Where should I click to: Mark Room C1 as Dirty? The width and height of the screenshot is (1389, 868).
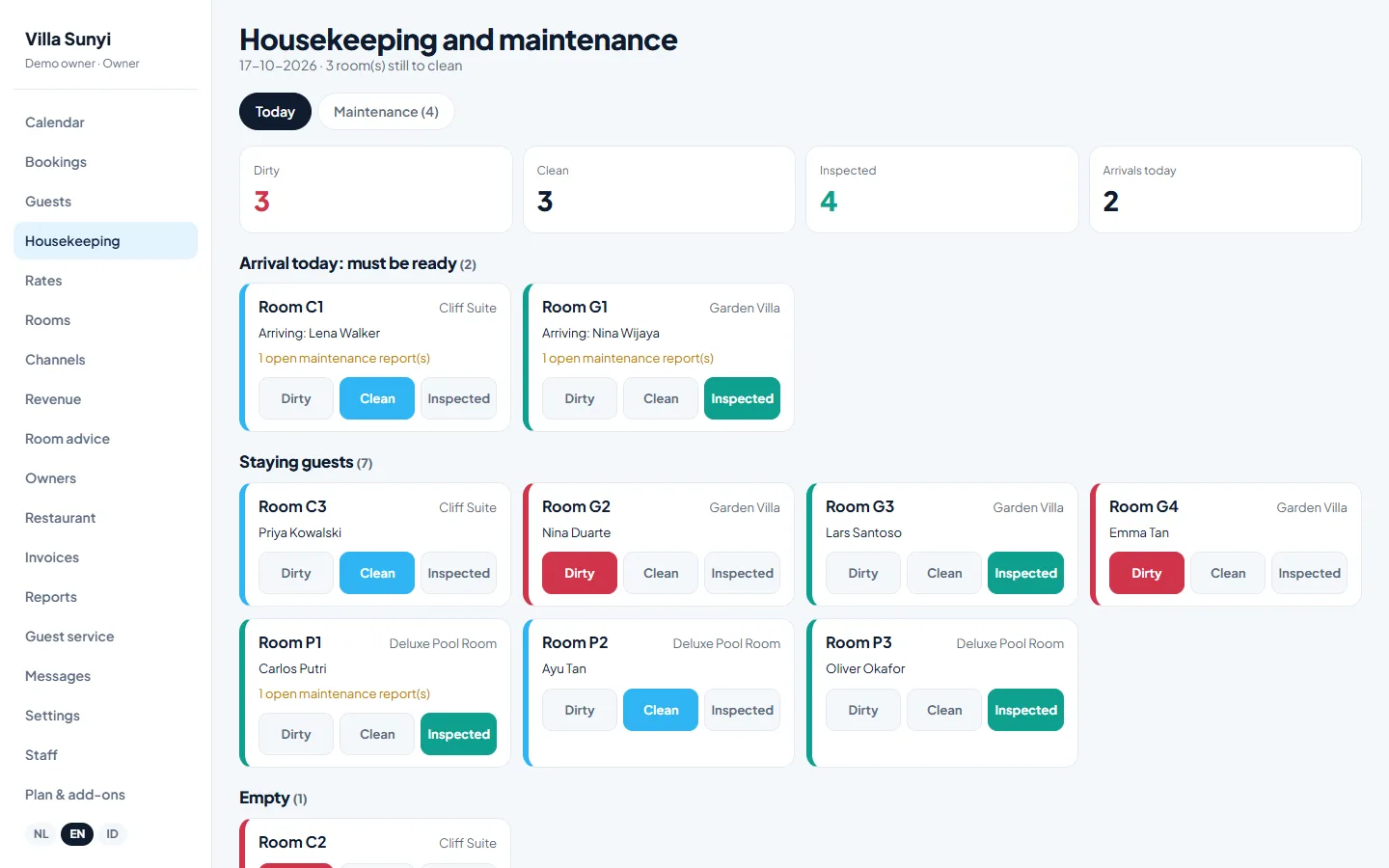[x=296, y=398]
